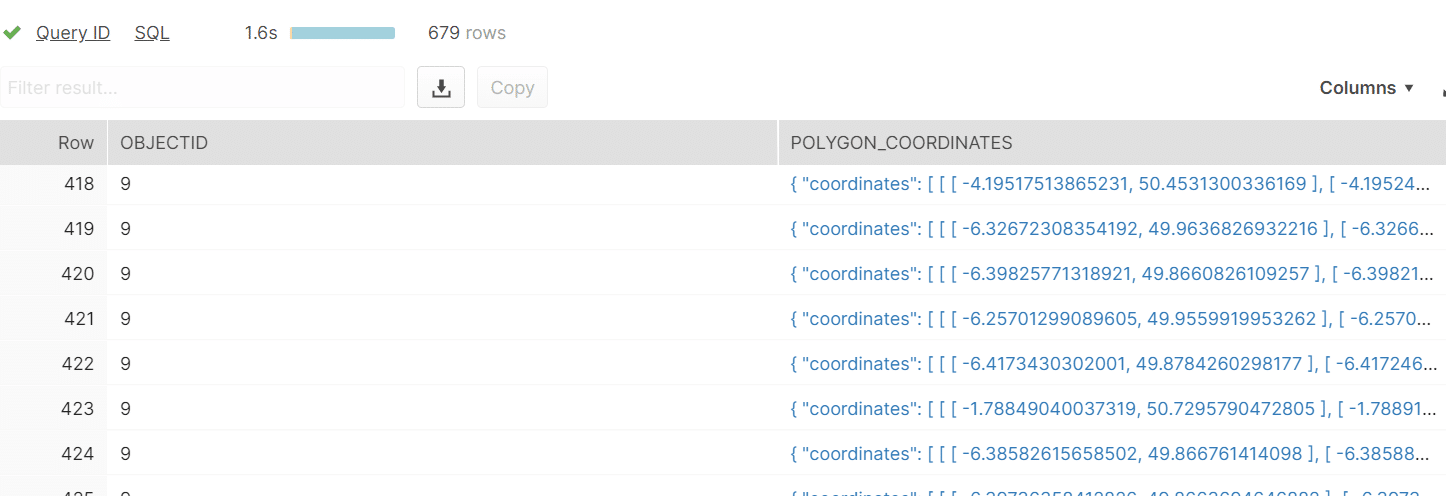Viewport: 1446px width, 496px height.
Task: Open the SQL link
Action: click(152, 33)
